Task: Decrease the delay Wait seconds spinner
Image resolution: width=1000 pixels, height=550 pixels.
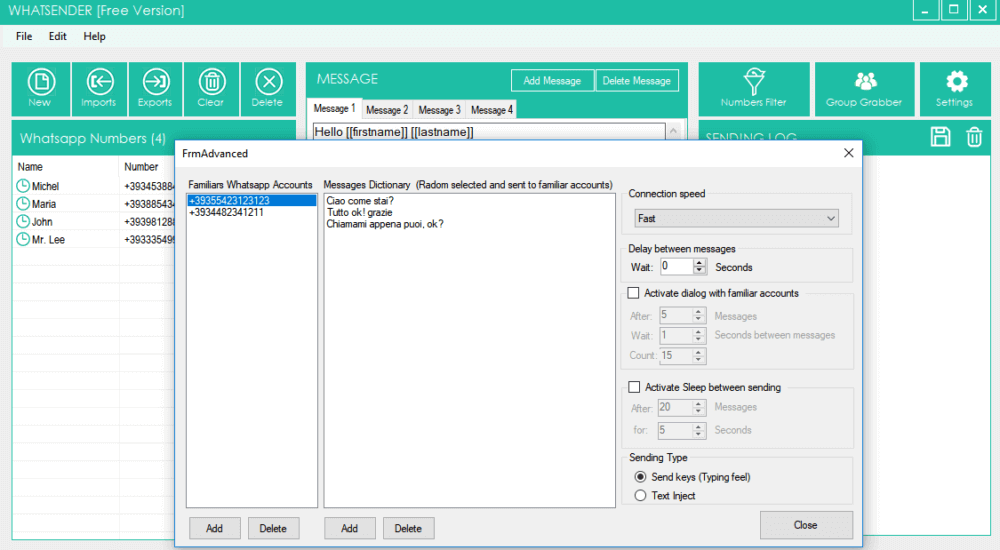Action: point(700,271)
